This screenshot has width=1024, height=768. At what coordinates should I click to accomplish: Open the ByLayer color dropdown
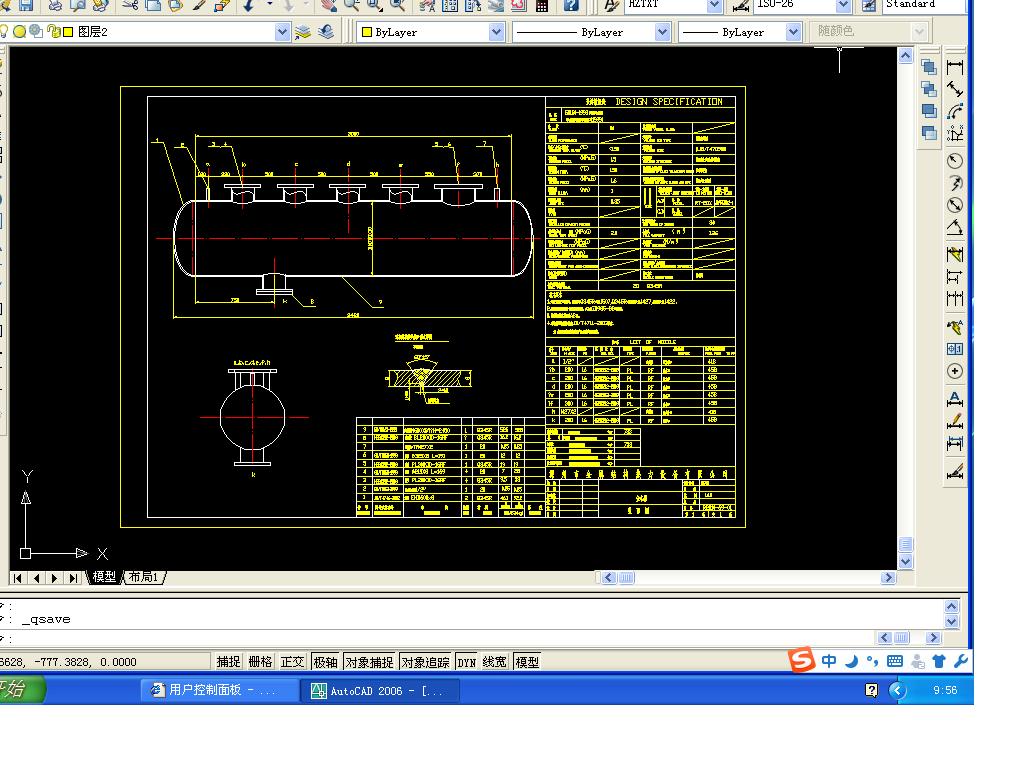[496, 32]
